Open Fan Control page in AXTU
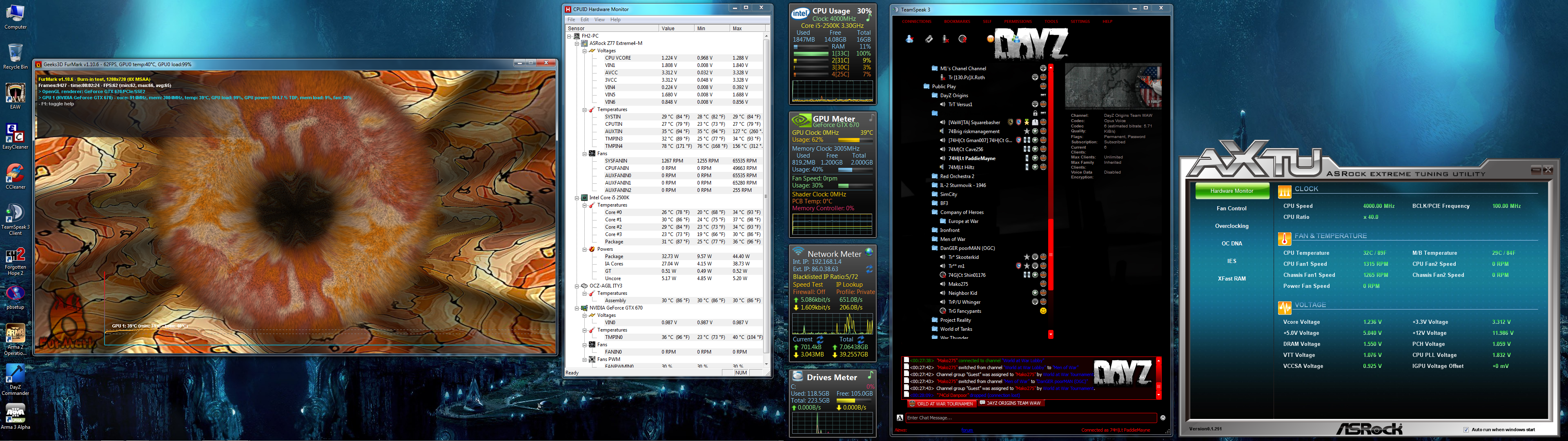The width and height of the screenshot is (1568, 441). pyautogui.click(x=1232, y=208)
